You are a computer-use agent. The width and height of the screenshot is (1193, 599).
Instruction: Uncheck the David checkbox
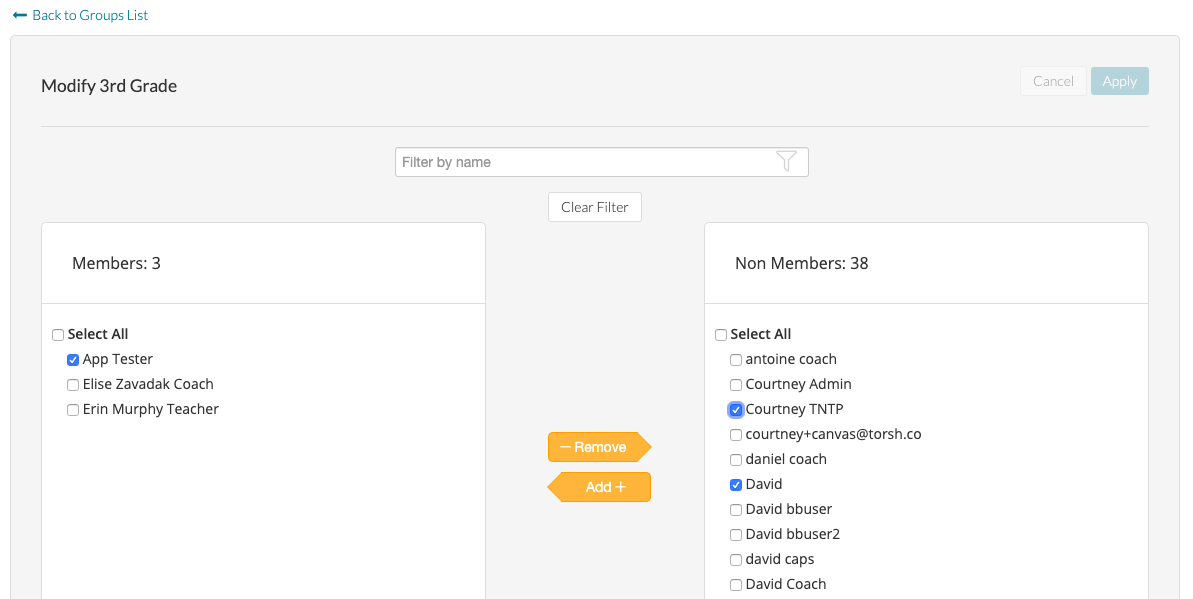736,485
